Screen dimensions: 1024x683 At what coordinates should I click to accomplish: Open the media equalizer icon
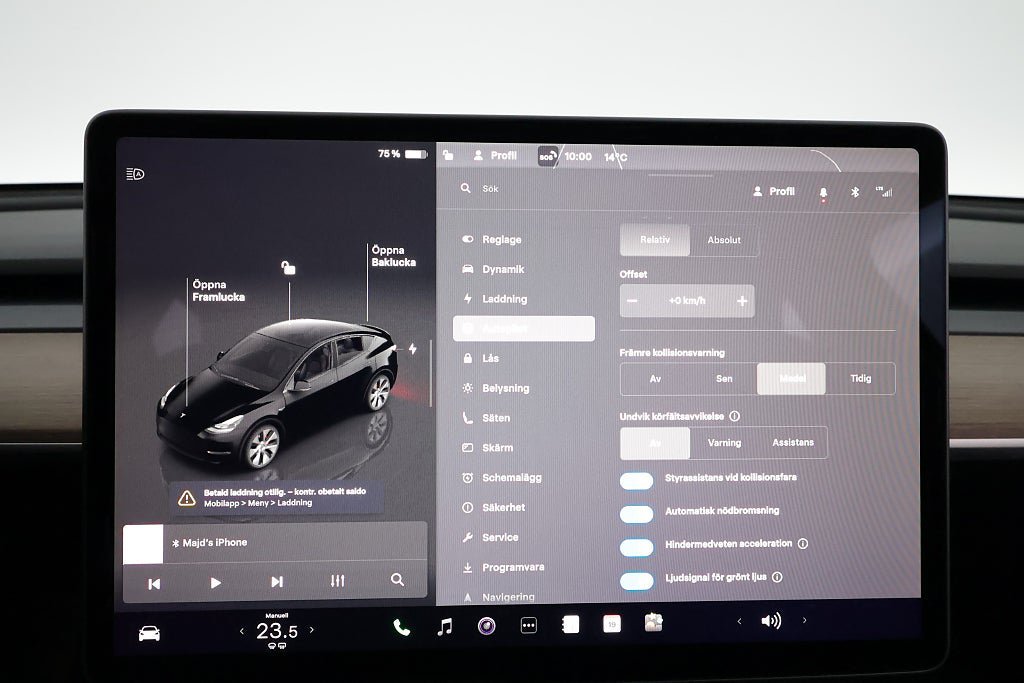[x=337, y=581]
